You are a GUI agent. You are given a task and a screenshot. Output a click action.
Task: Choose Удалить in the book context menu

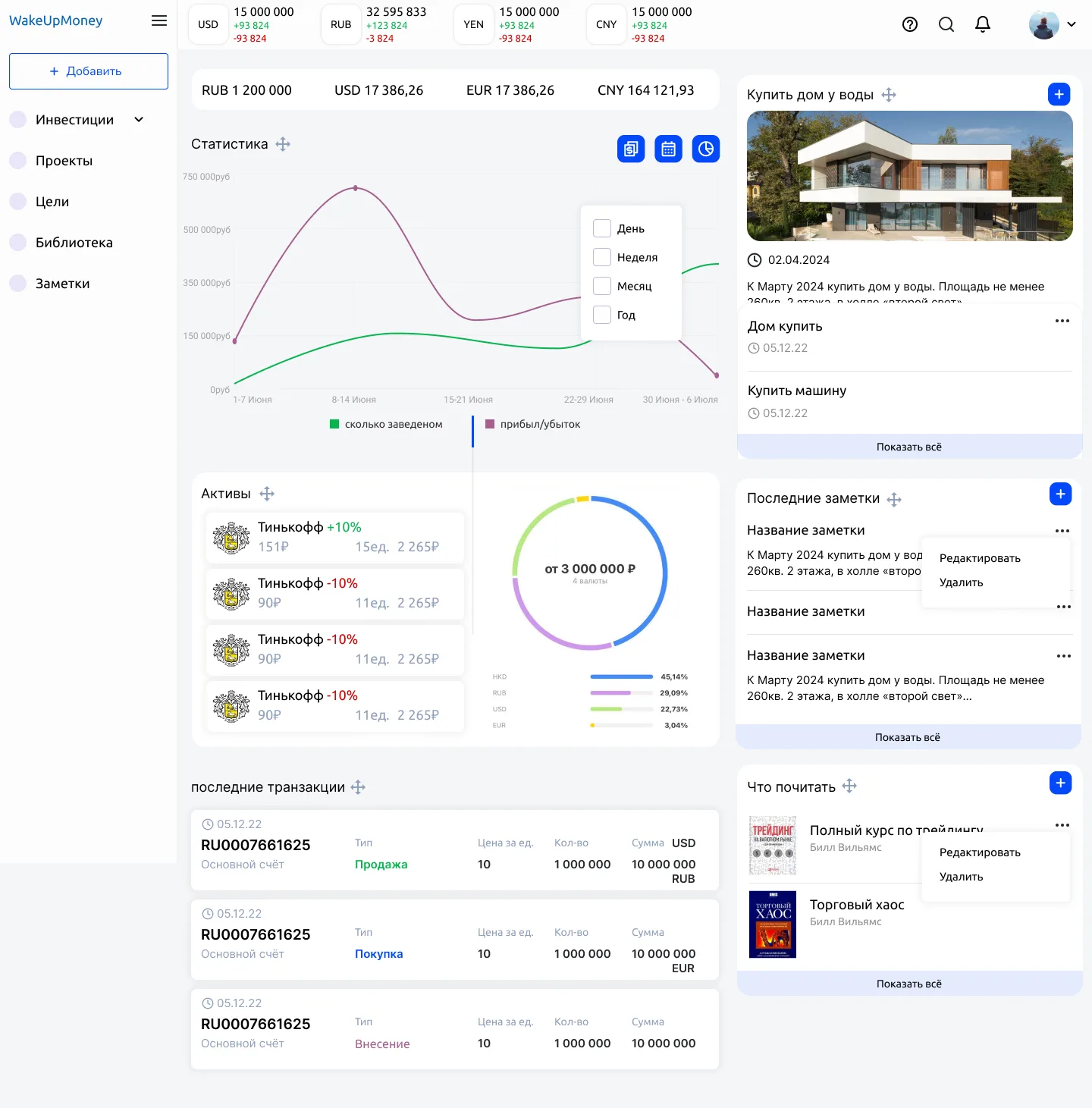pyautogui.click(x=961, y=877)
